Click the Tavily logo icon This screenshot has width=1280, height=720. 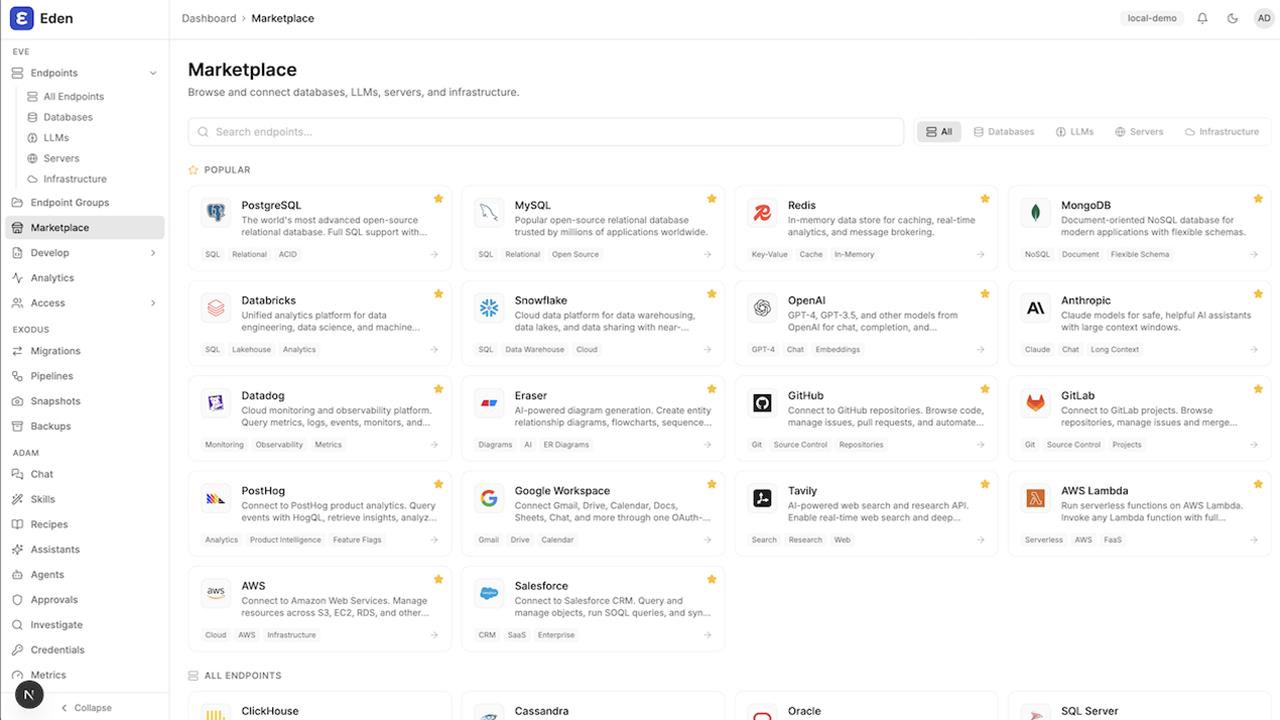(x=762, y=498)
